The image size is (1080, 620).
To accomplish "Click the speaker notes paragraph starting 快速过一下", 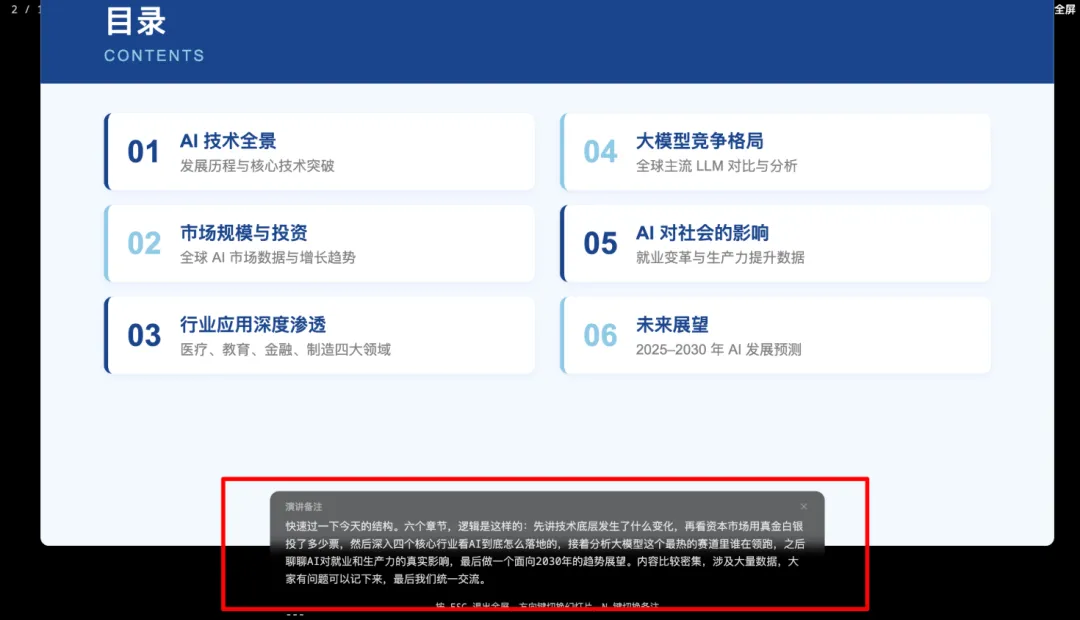I will 545,552.
